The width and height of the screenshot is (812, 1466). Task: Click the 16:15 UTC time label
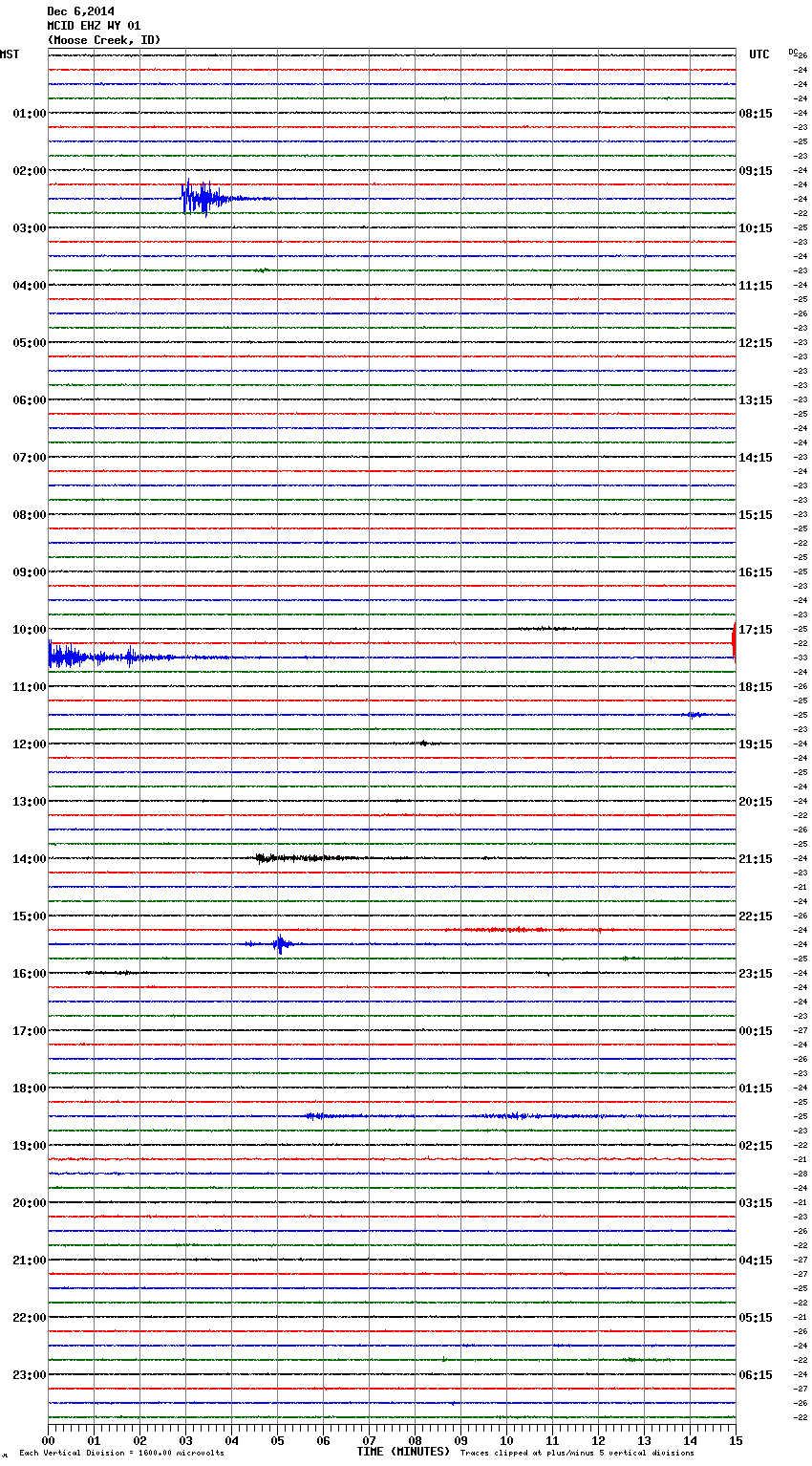756,572
